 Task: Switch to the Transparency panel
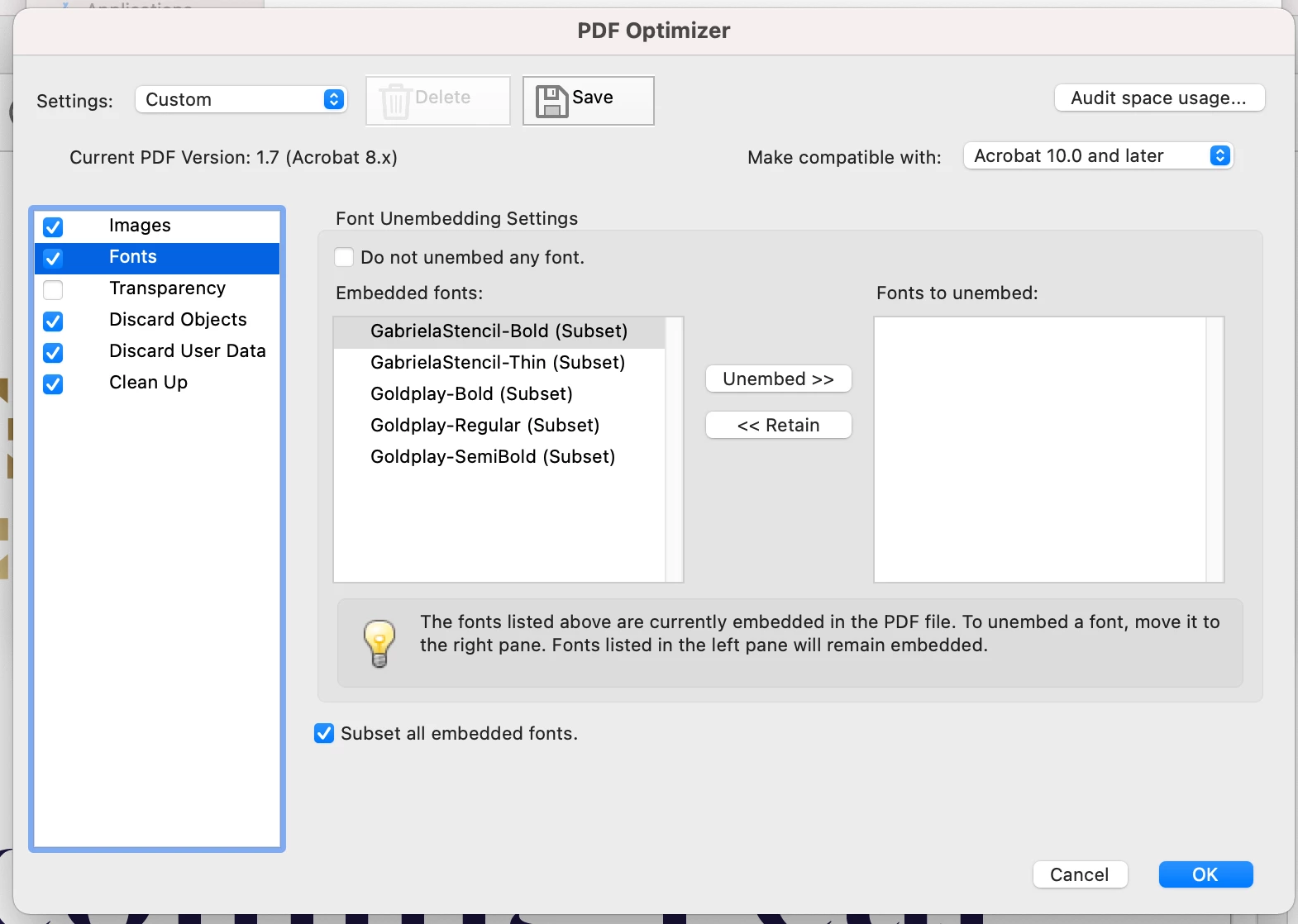157,288
